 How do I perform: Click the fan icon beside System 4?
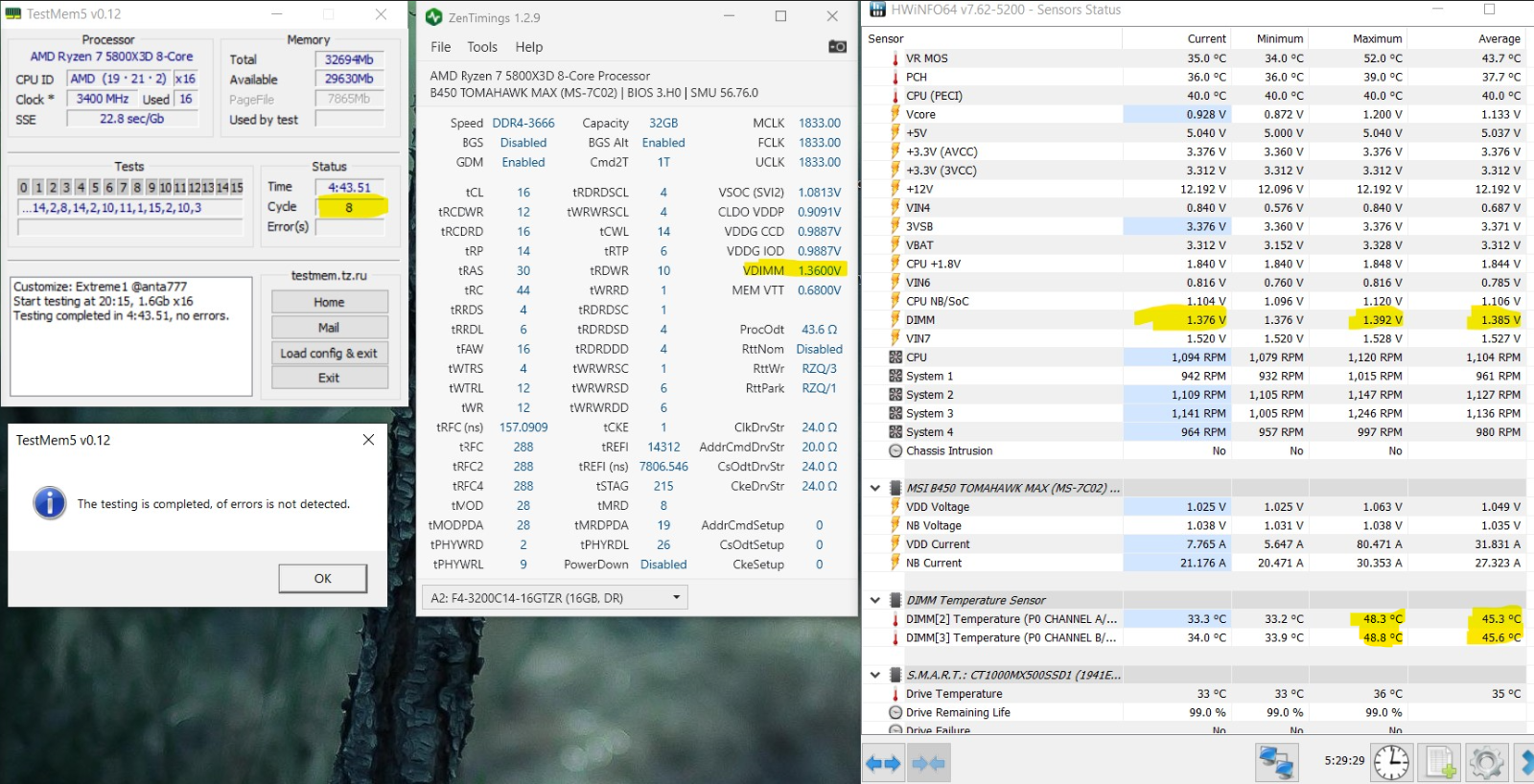point(895,431)
